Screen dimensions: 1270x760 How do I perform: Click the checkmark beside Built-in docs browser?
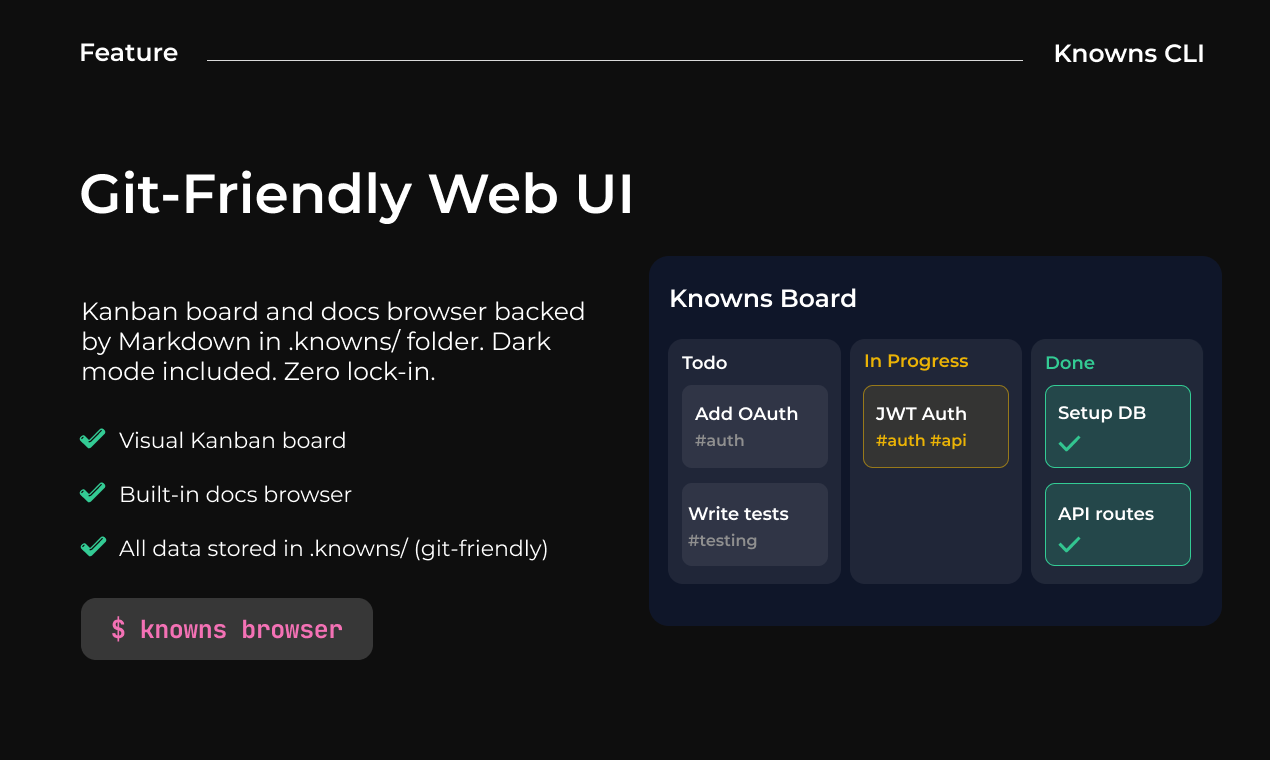(x=93, y=493)
